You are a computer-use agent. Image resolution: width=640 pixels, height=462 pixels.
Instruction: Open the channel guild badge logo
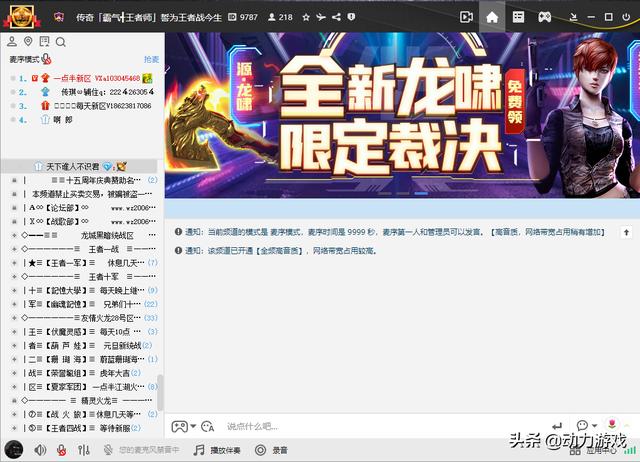(x=22, y=16)
